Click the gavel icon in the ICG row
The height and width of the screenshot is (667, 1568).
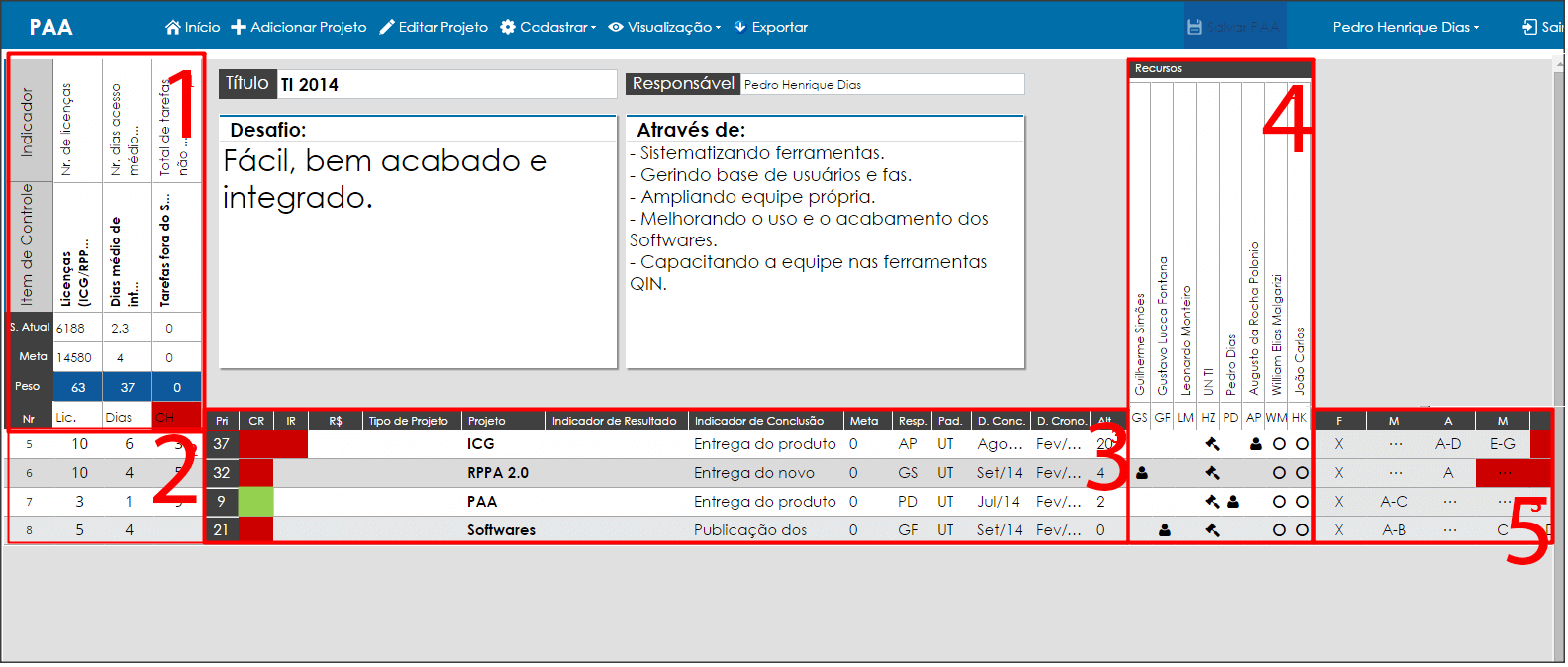[1211, 444]
